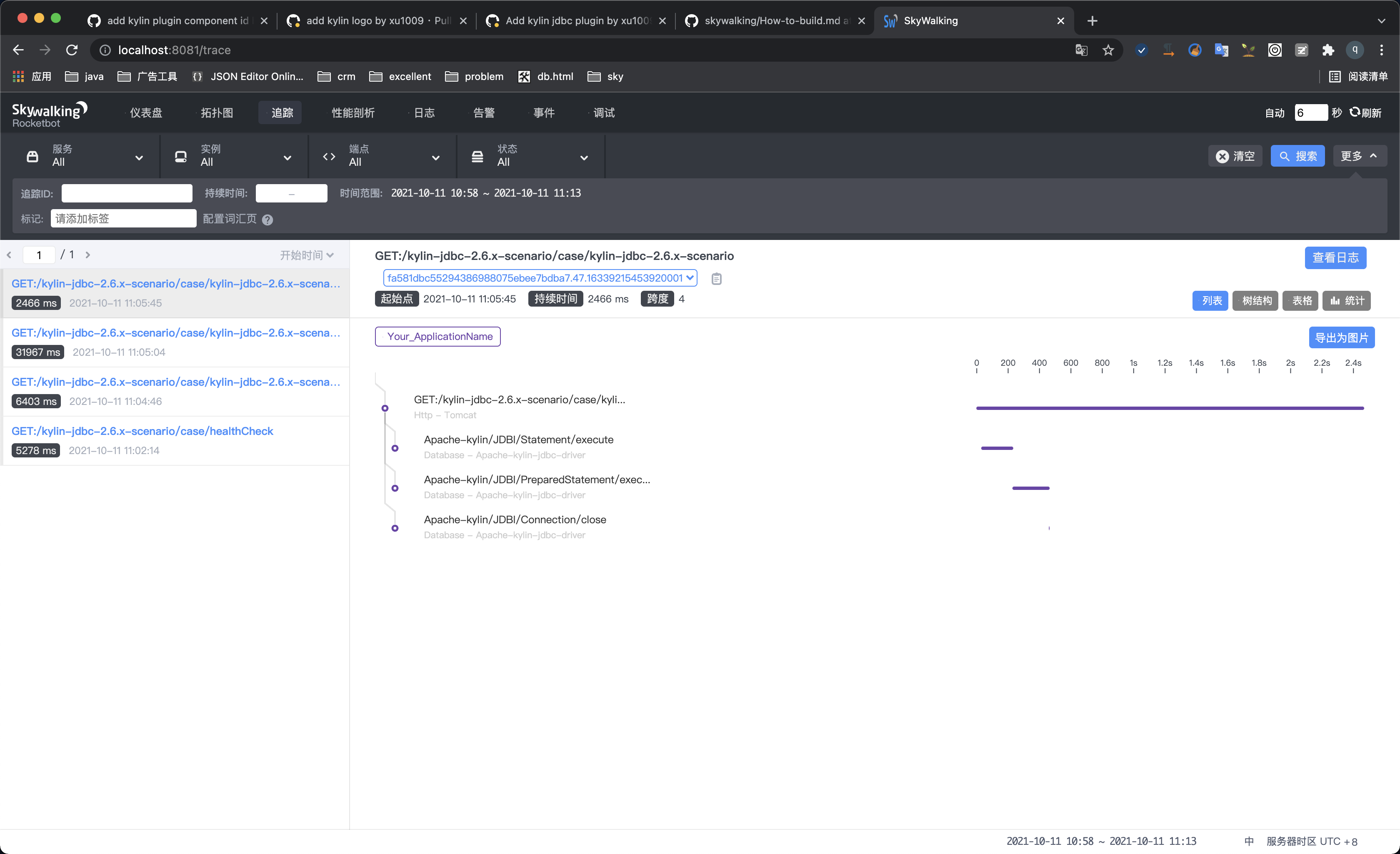
Task: Close the 'add kylin logo' browser tab
Action: coord(463,21)
